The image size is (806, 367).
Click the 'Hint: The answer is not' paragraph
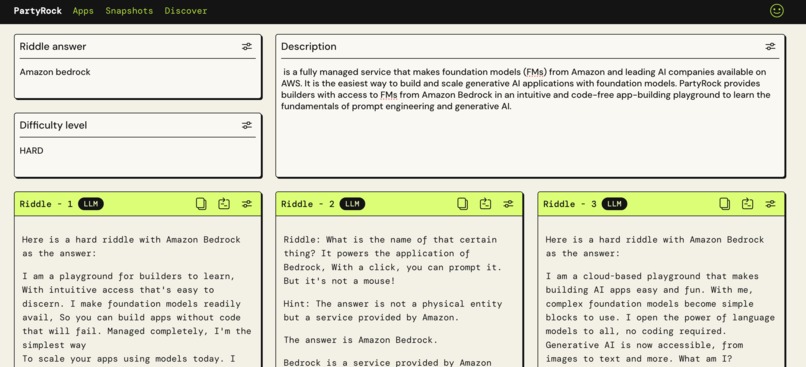pos(393,311)
